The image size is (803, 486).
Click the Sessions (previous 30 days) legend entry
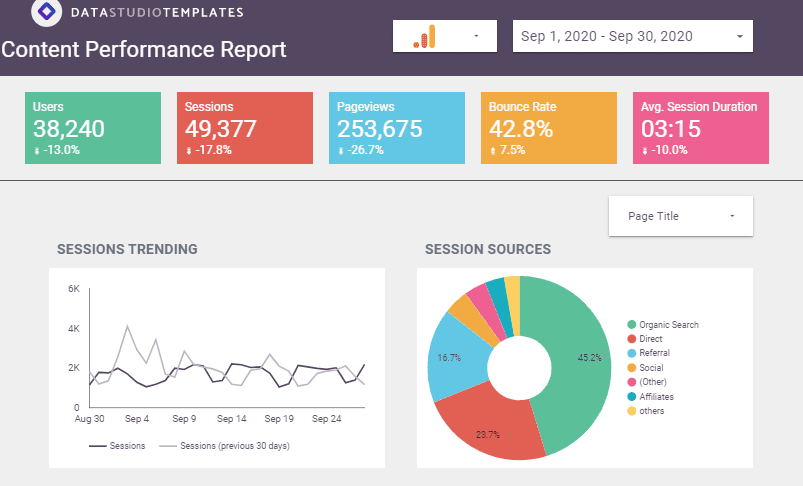224,446
